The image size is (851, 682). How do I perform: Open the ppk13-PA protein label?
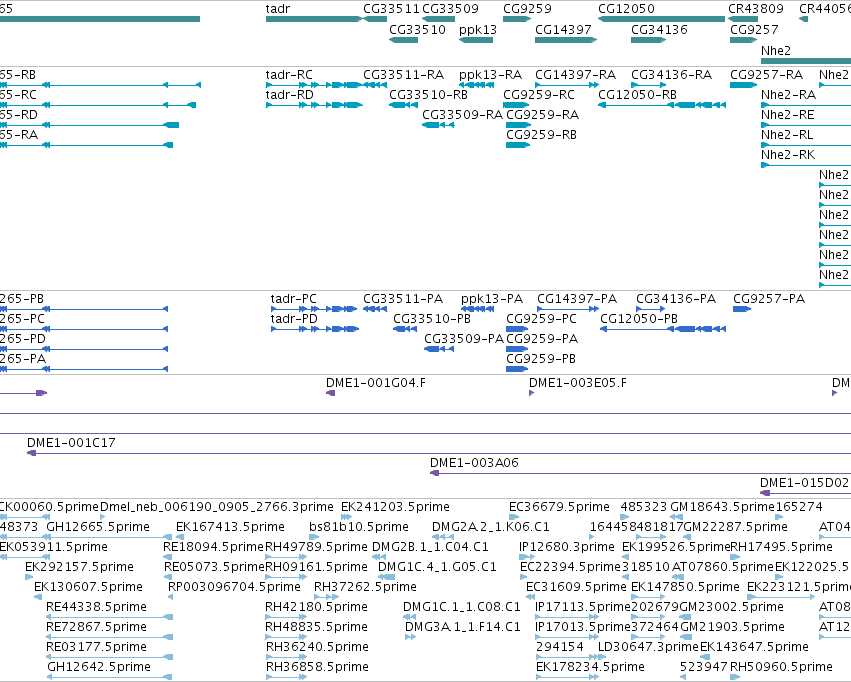pos(492,299)
